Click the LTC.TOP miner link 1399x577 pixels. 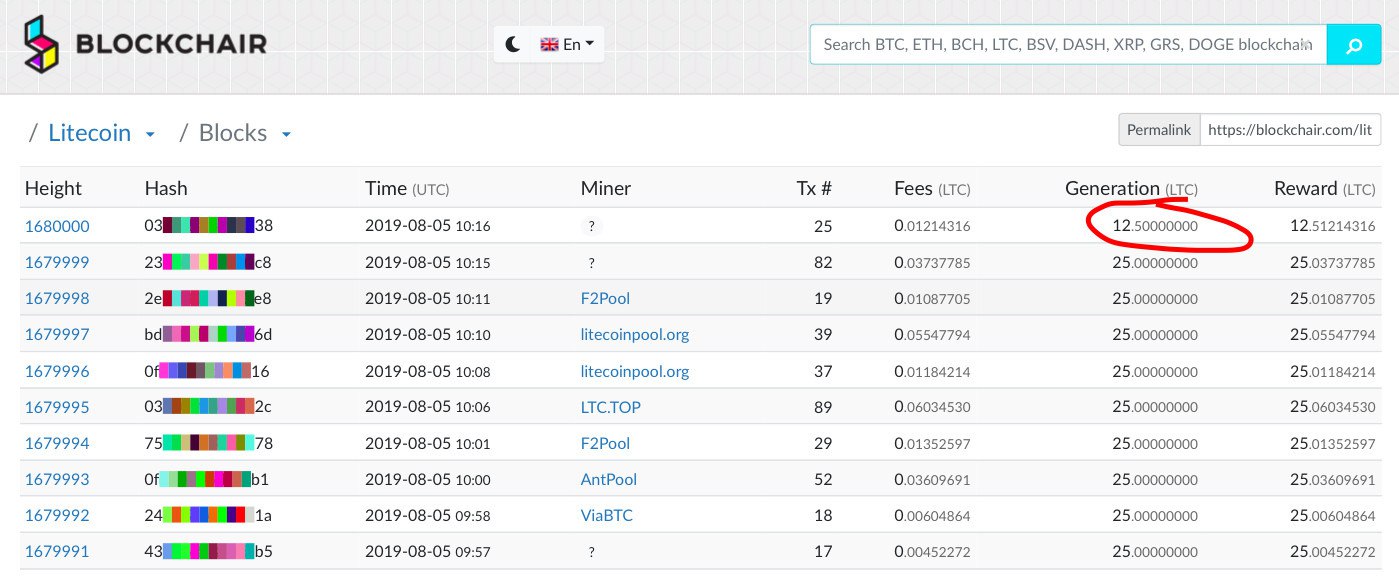[x=611, y=407]
